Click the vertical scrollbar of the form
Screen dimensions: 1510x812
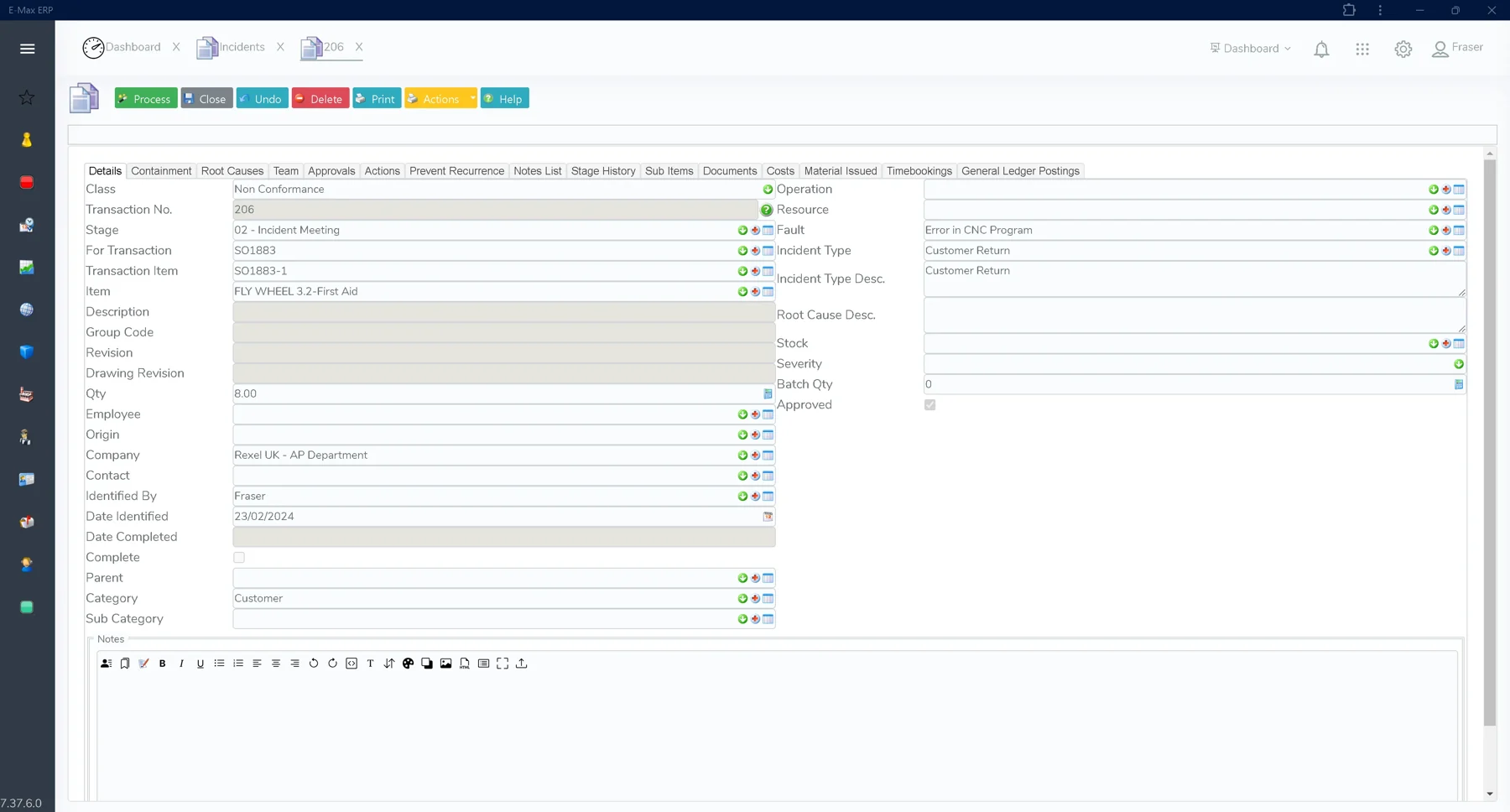click(1490, 443)
